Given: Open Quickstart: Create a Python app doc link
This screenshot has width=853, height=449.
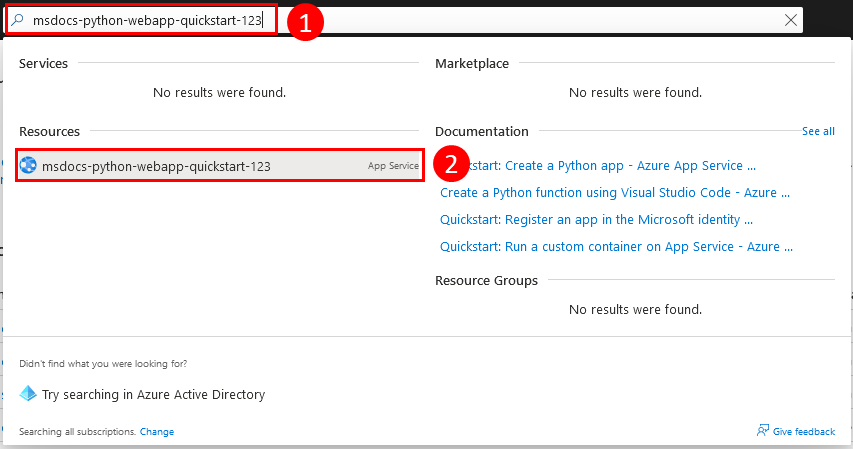Looking at the screenshot, I should [598, 165].
